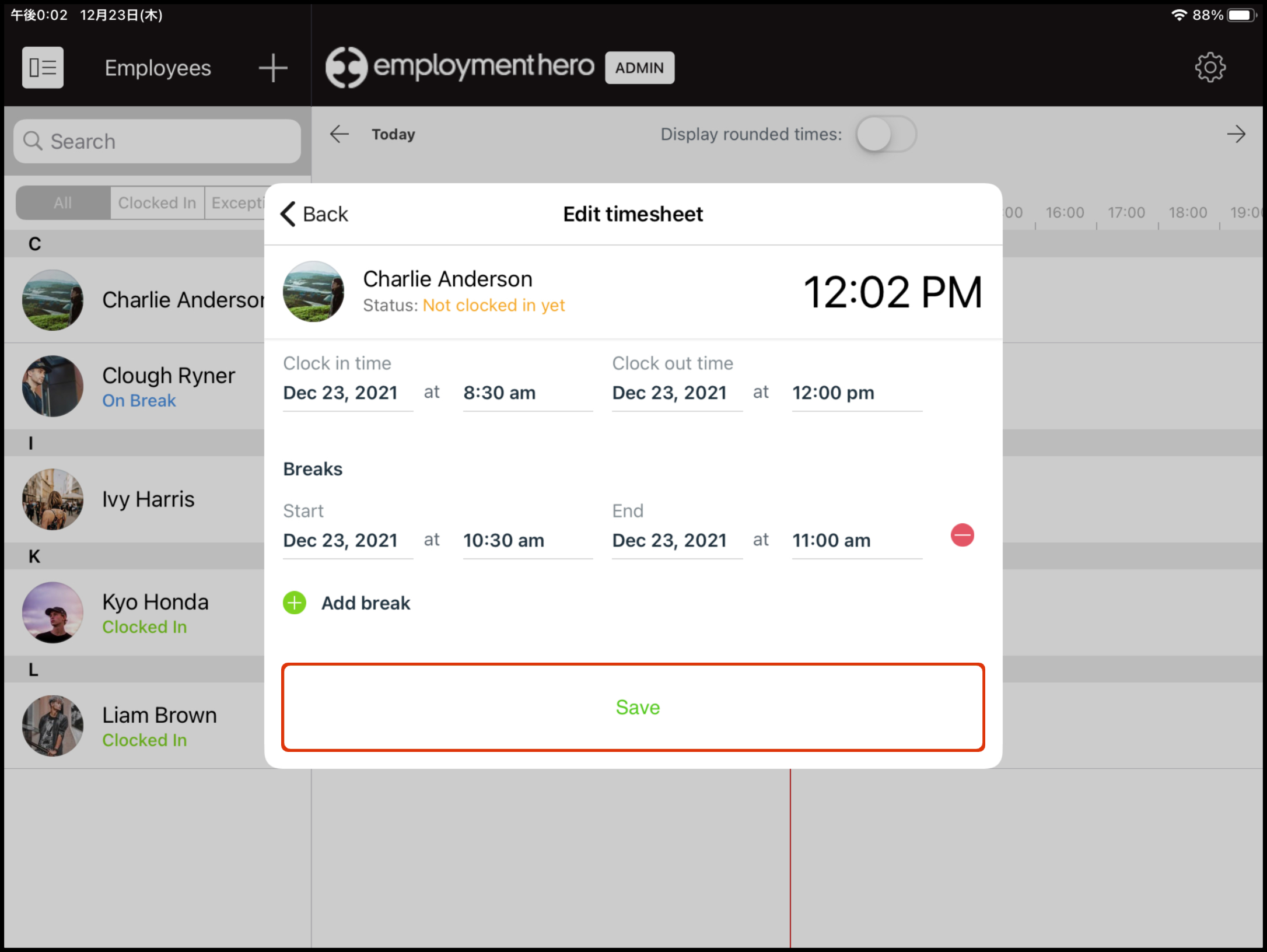The width and height of the screenshot is (1267, 952).
Task: Go Back from Edit timesheet
Action: pyautogui.click(x=315, y=214)
